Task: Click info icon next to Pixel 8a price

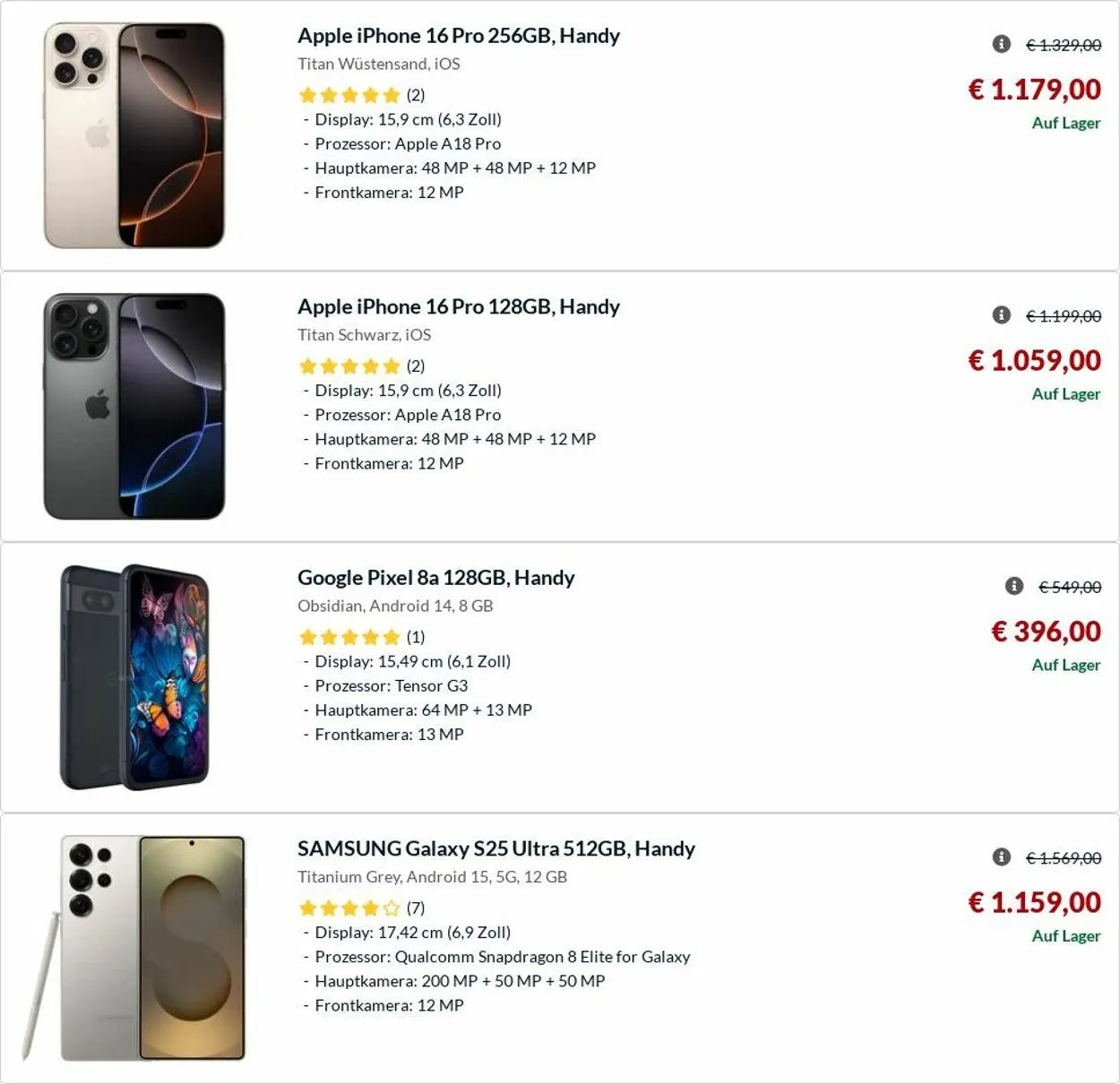Action: [x=1014, y=586]
